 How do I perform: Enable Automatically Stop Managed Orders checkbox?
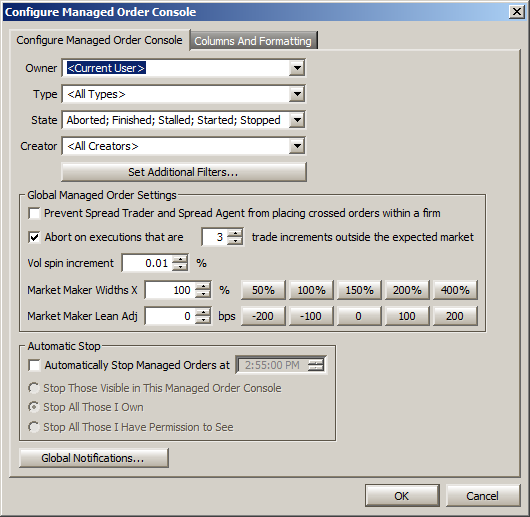pyautogui.click(x=34, y=365)
